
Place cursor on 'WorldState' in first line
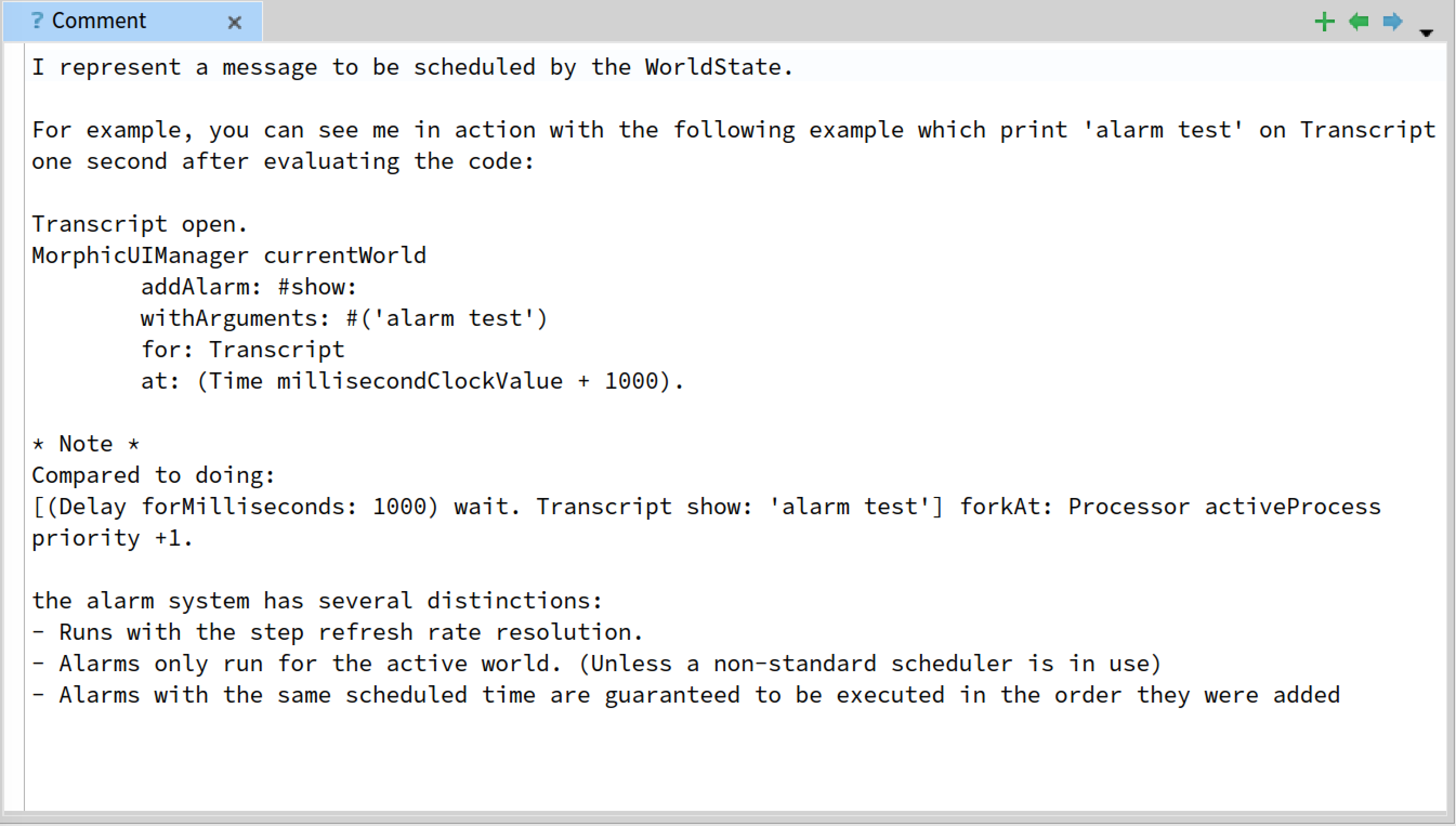(x=712, y=68)
